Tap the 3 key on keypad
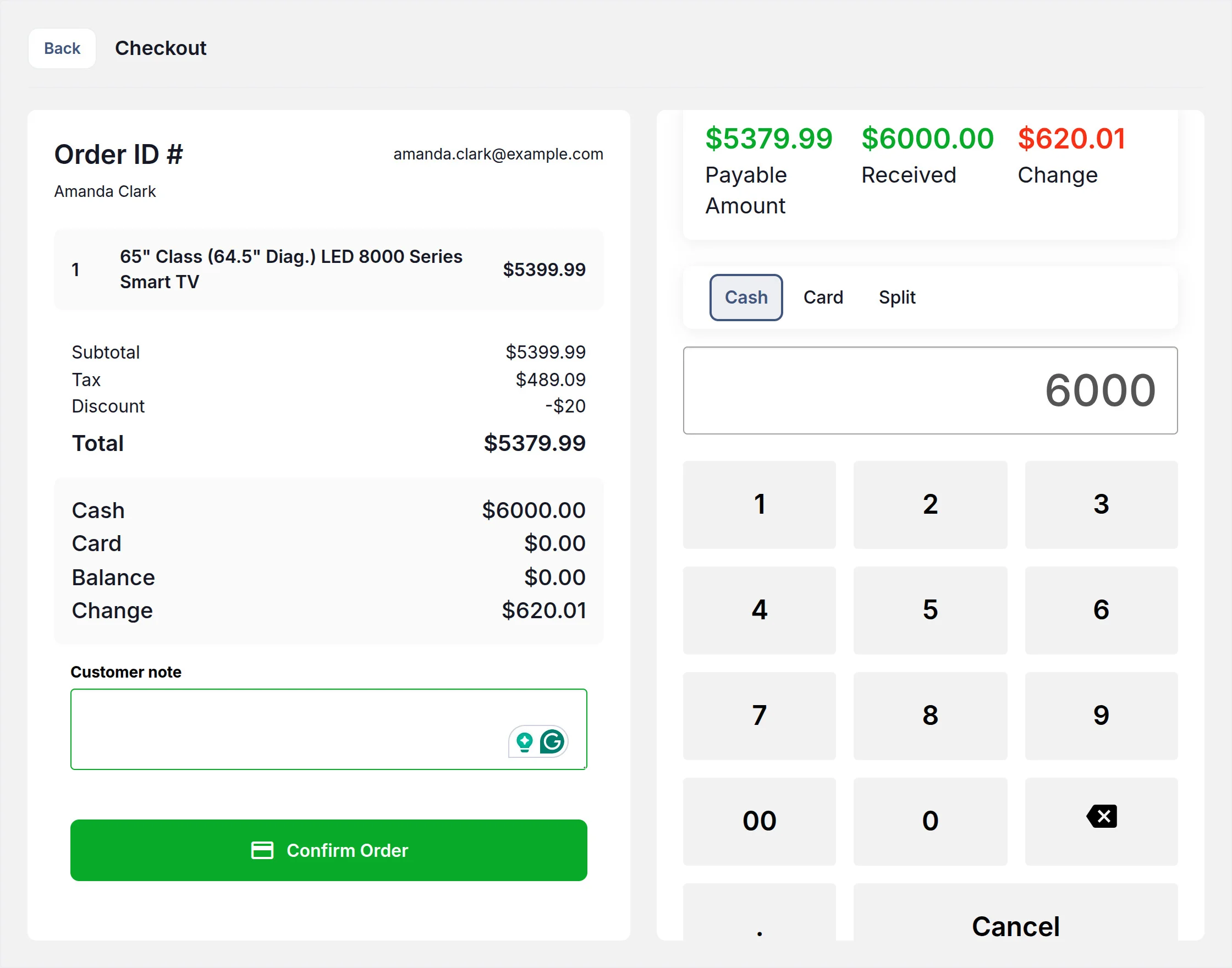 coord(1101,504)
